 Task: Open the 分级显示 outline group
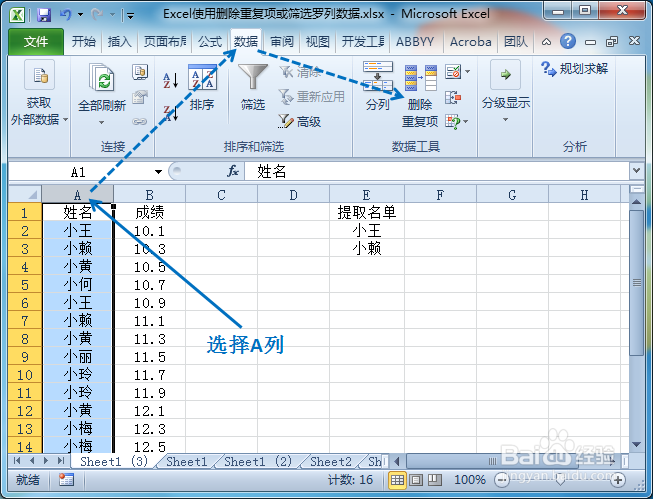coord(506,92)
